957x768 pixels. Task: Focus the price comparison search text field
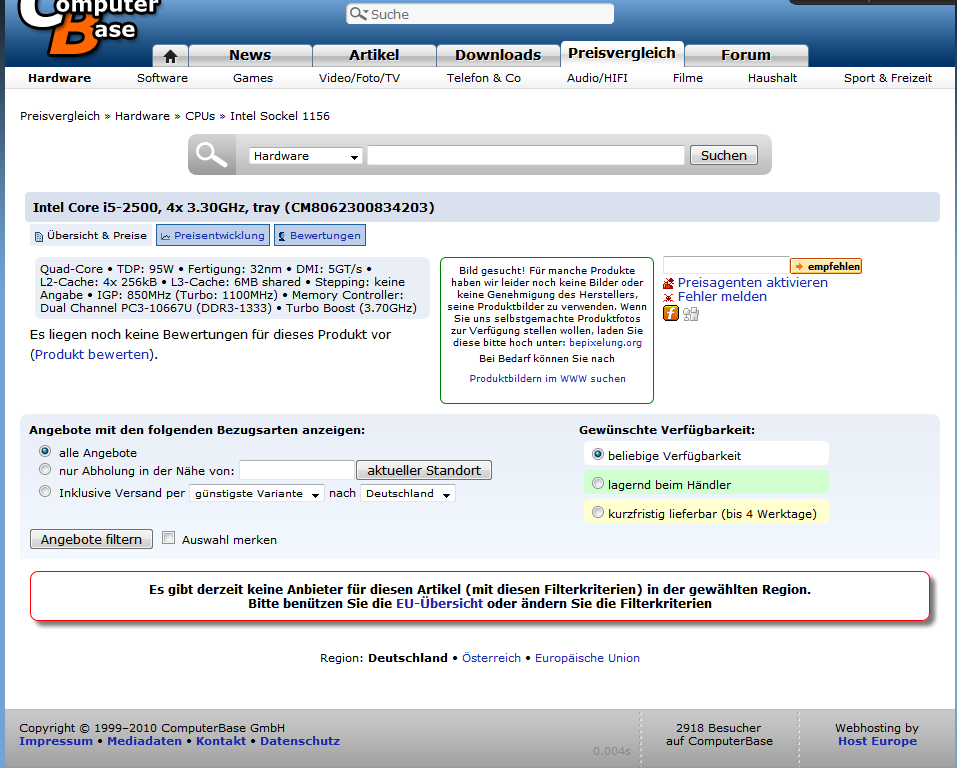click(526, 155)
